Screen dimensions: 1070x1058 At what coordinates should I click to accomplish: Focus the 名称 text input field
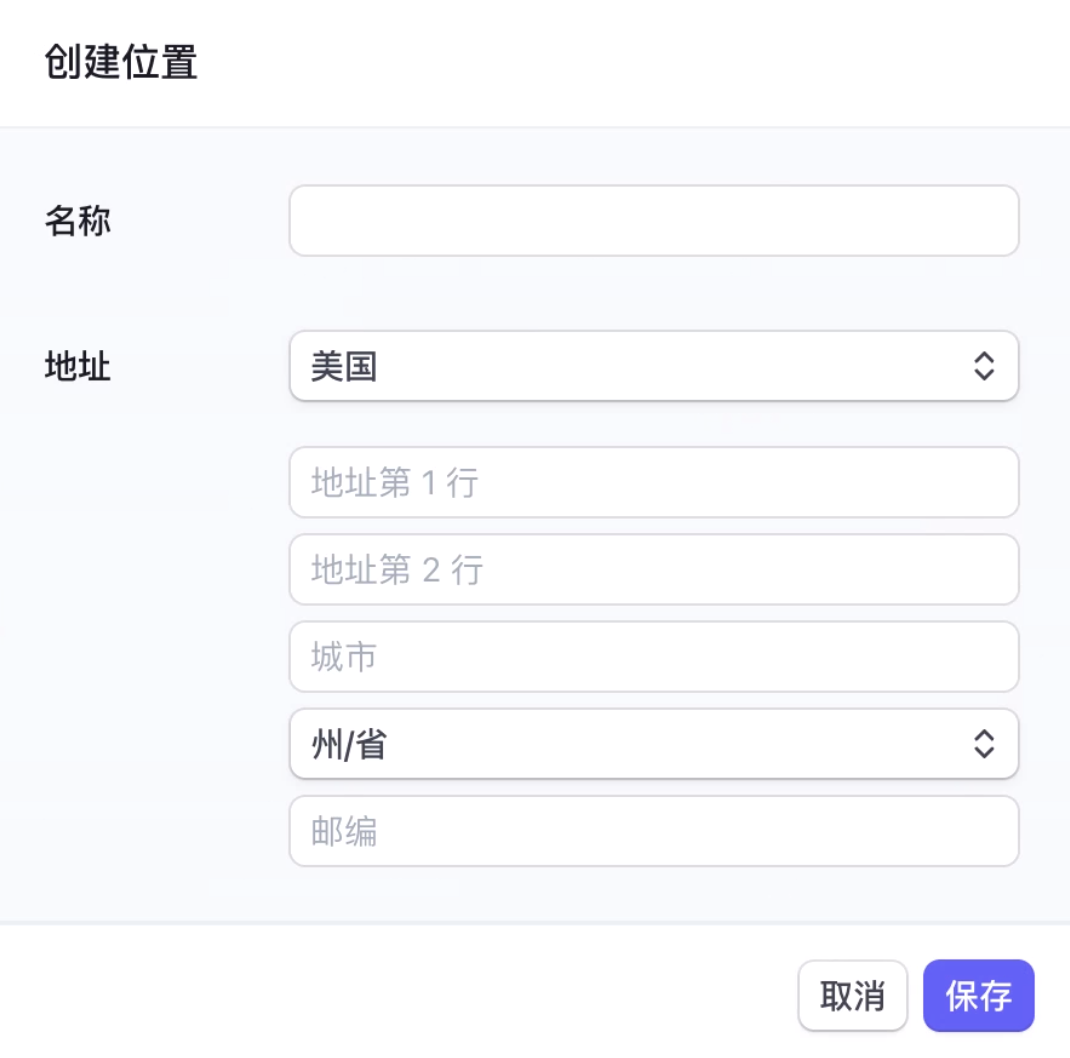click(x=654, y=220)
